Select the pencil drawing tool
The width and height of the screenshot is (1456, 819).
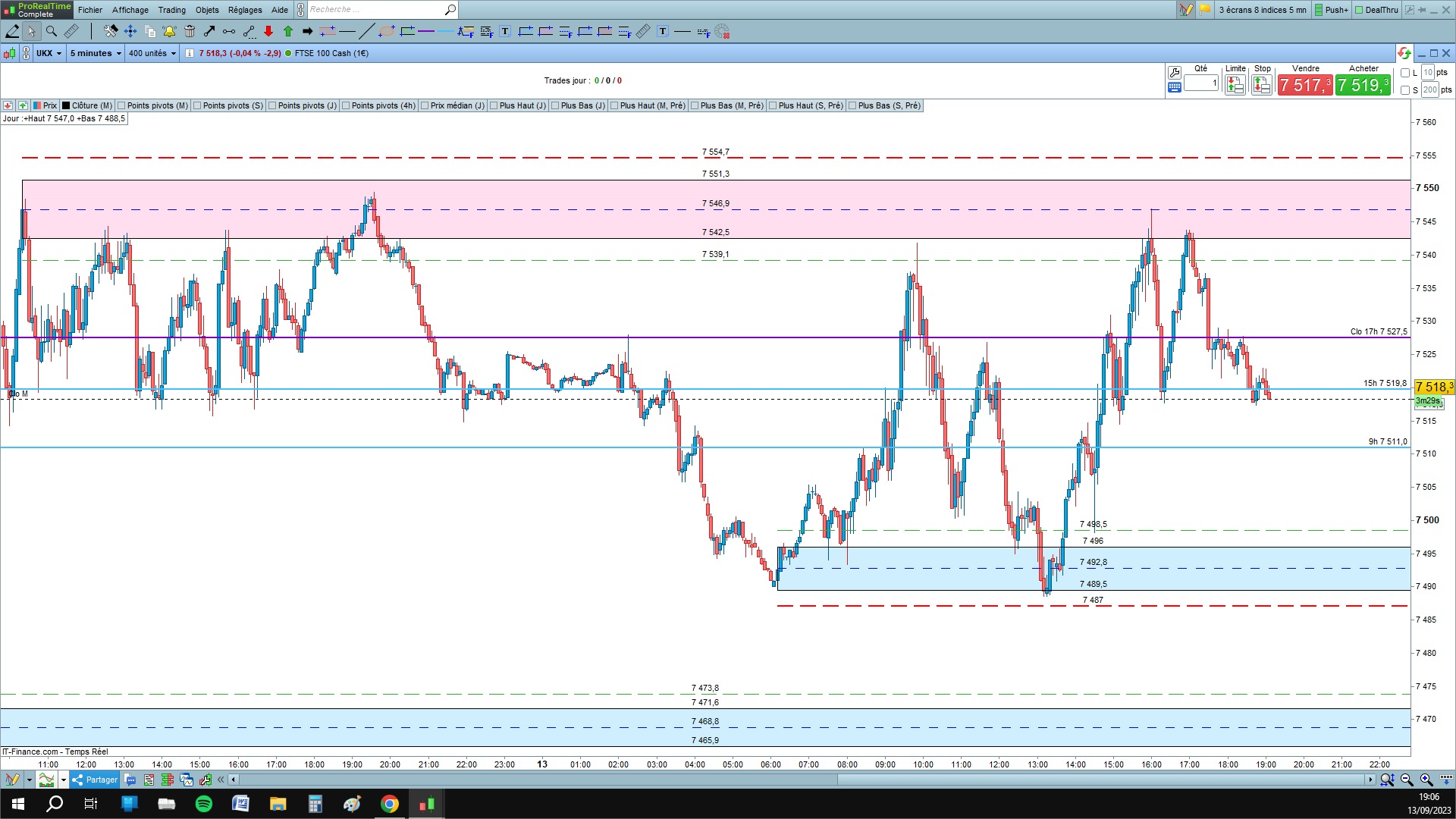(12, 31)
